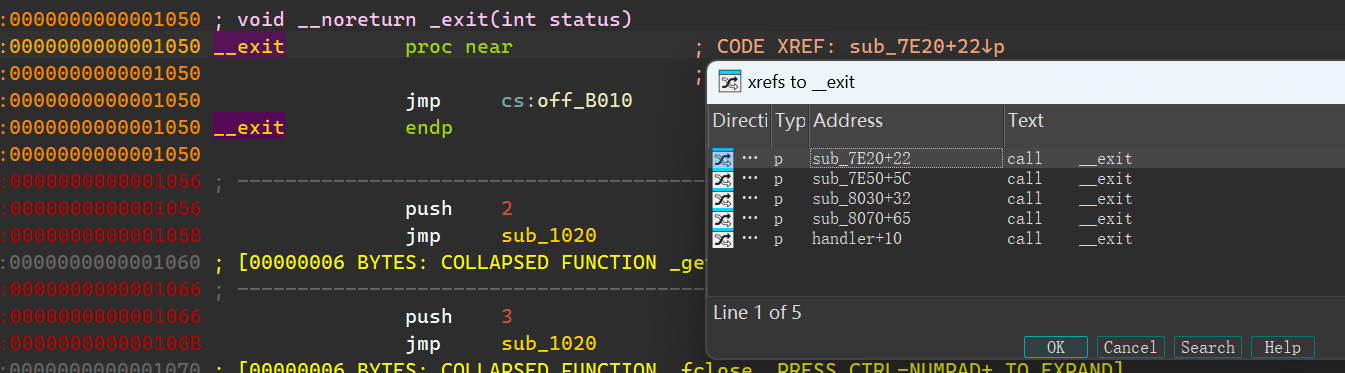Click address 0000000000001056 push line
1345x373 pixels.
(104, 209)
